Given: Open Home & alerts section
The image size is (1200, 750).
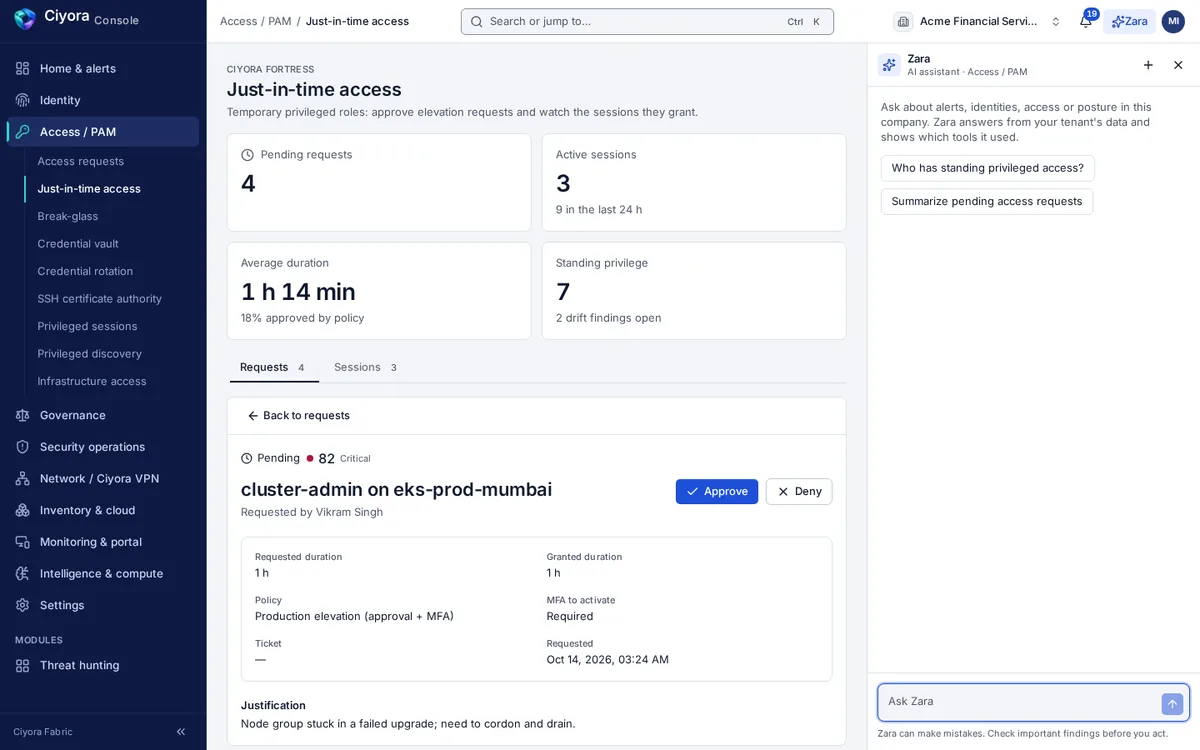Looking at the screenshot, I should click(103, 68).
